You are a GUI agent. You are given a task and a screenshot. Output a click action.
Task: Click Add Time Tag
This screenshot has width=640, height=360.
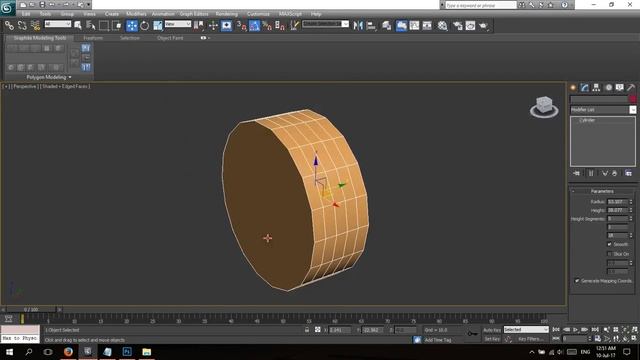click(x=438, y=340)
